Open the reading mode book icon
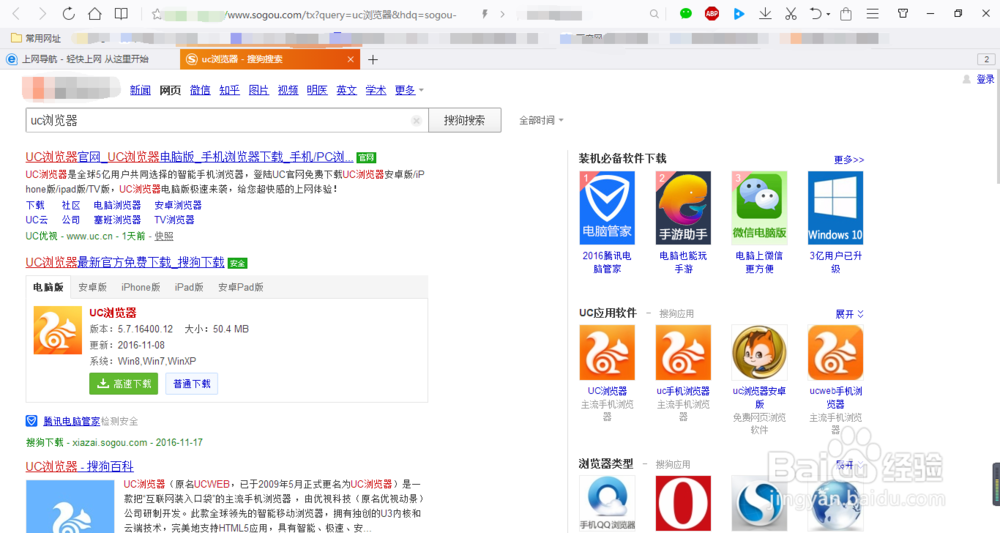The width and height of the screenshot is (1000, 533). (121, 13)
